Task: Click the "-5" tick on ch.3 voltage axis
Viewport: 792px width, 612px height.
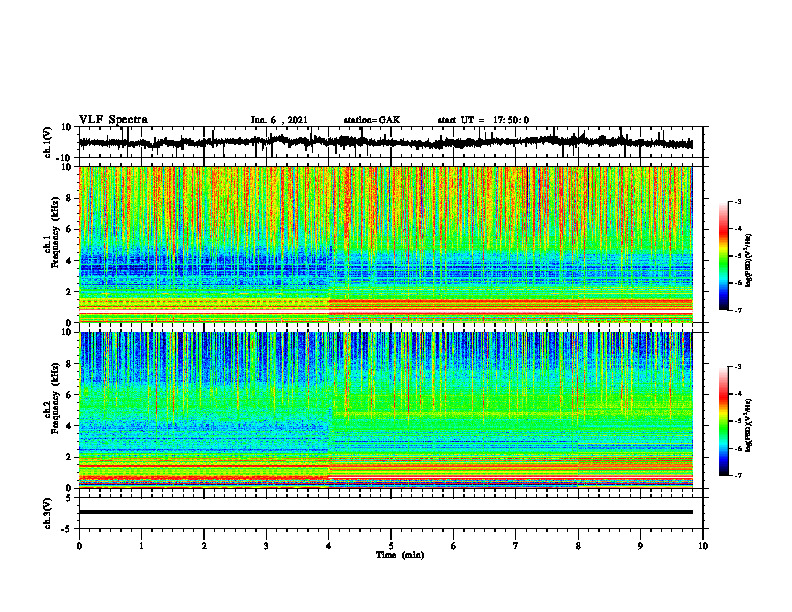Action: tap(67, 529)
